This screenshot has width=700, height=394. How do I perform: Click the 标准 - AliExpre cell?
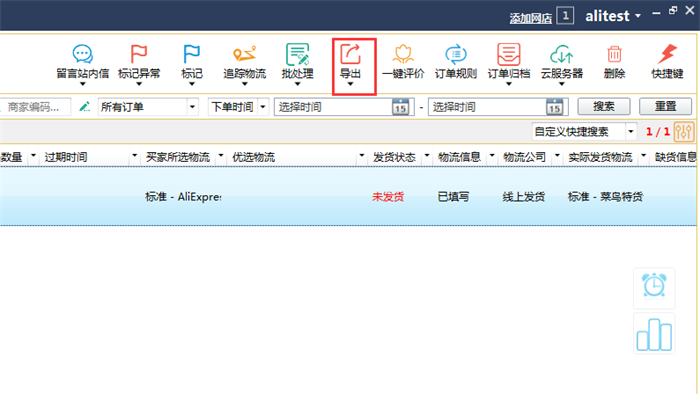183,196
